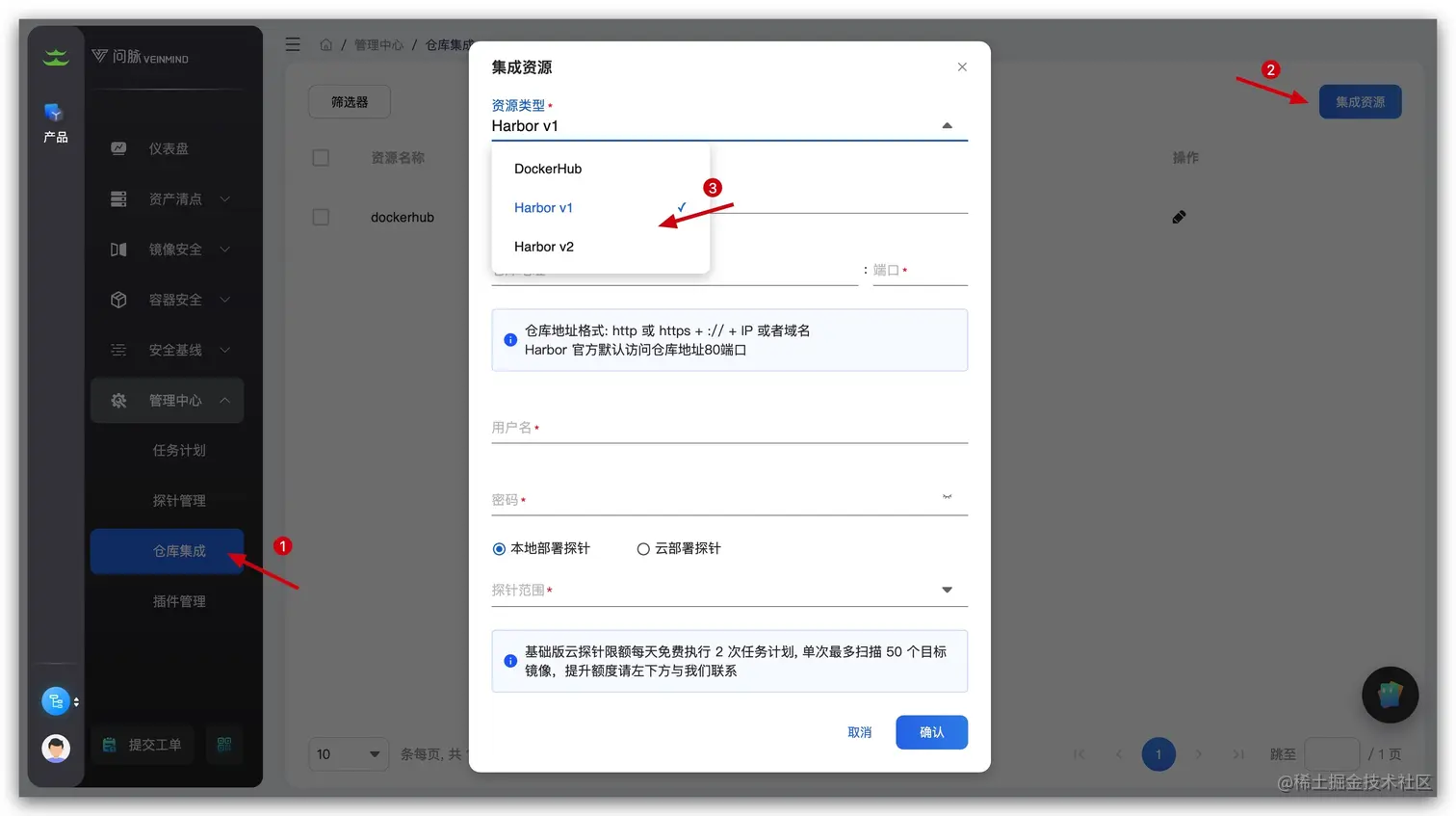The height and width of the screenshot is (816, 1456).
Task: Expand the 资产清点 submenu chevron
Action: (x=225, y=198)
